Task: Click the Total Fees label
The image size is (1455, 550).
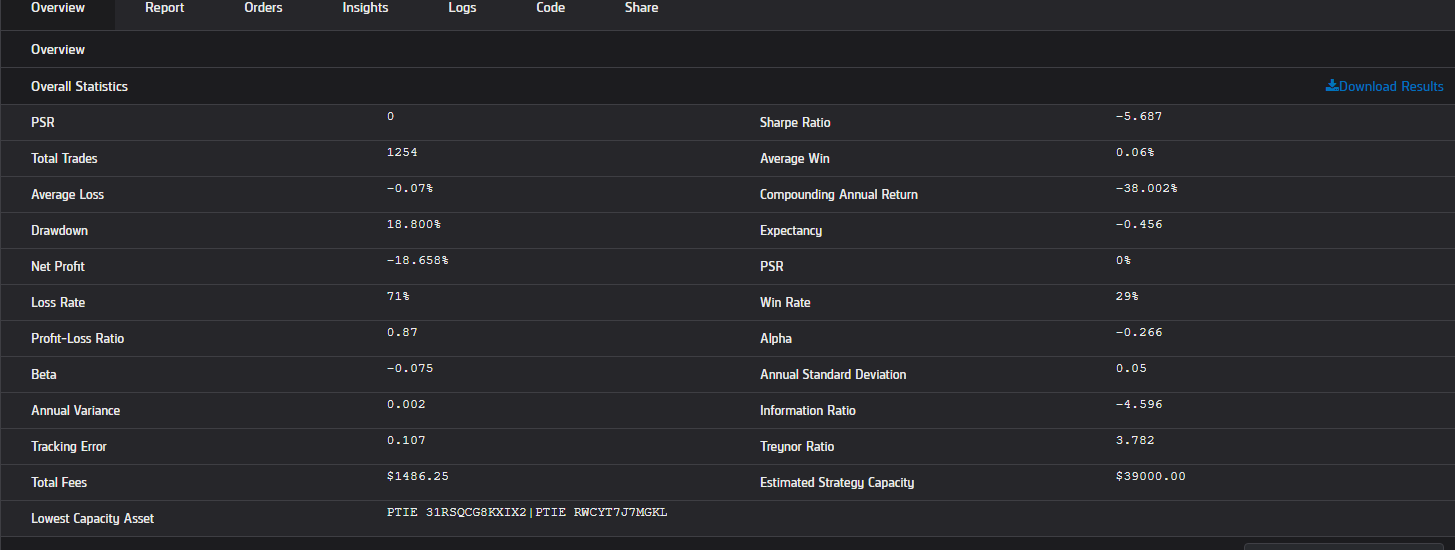Action: (59, 483)
